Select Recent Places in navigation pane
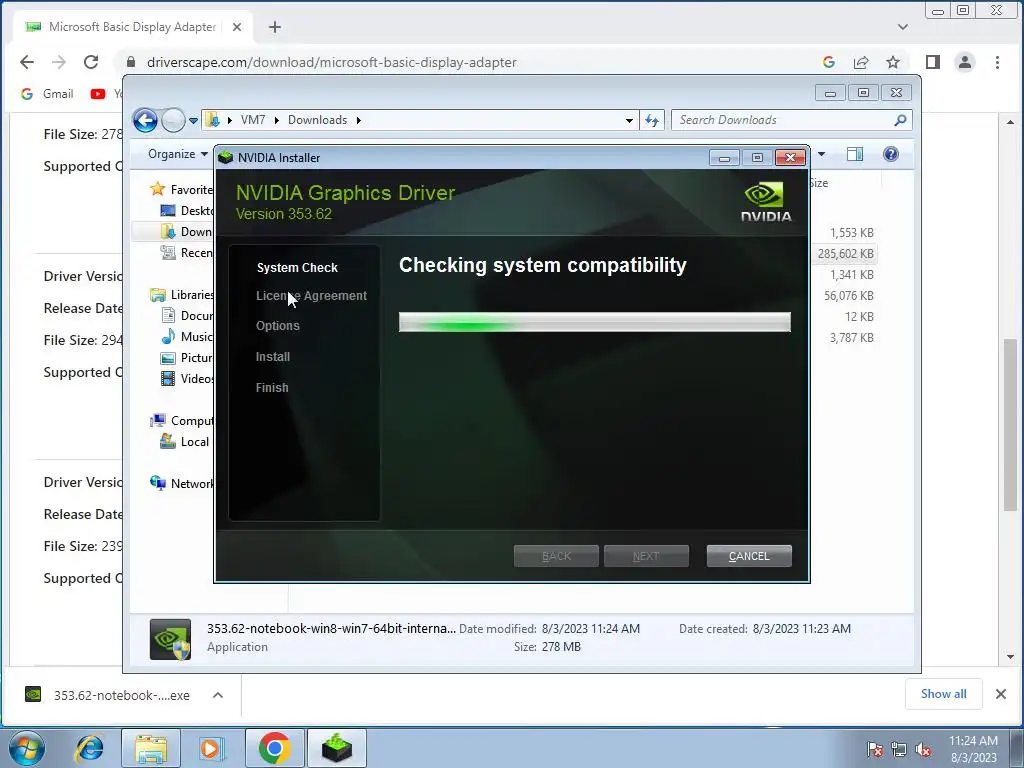Screen dimensions: 1024x768 [x=187, y=253]
